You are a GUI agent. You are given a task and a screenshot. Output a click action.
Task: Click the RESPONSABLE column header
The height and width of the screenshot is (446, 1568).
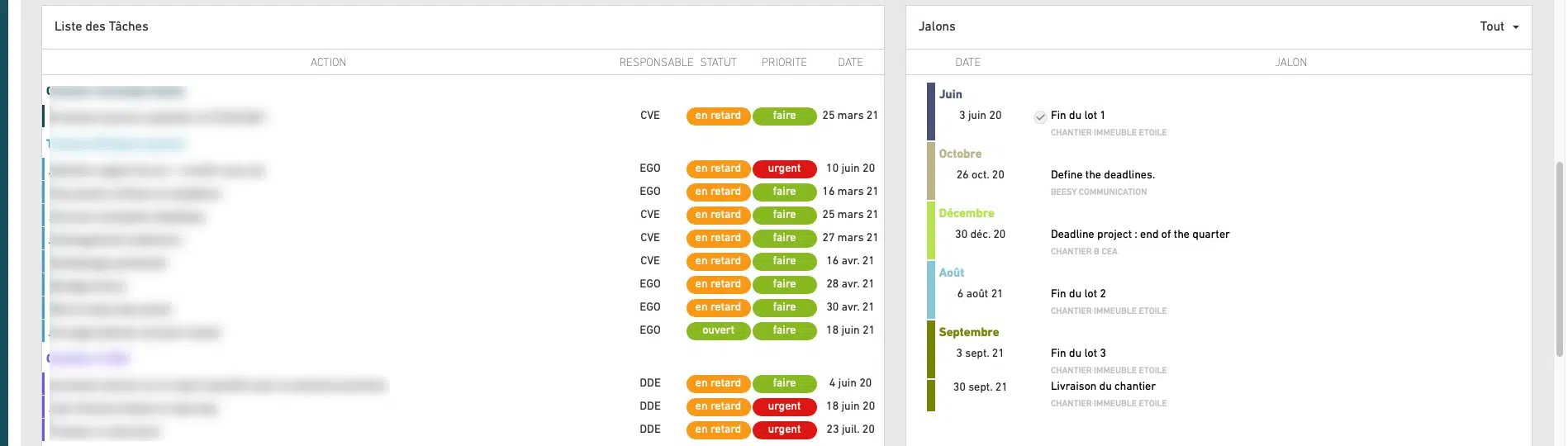pyautogui.click(x=656, y=62)
